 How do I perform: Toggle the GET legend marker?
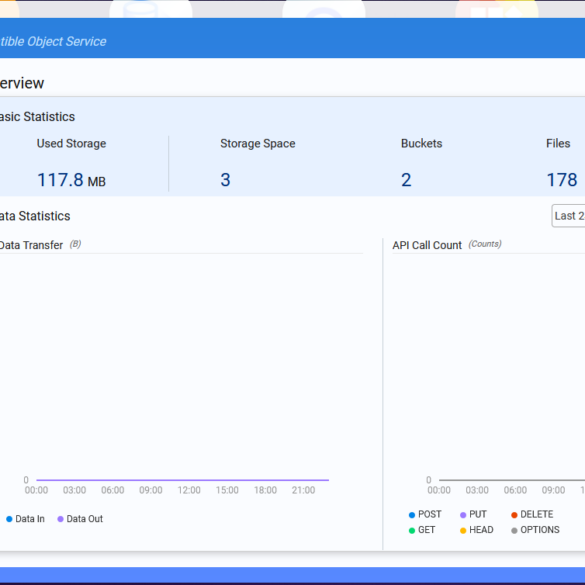point(412,531)
